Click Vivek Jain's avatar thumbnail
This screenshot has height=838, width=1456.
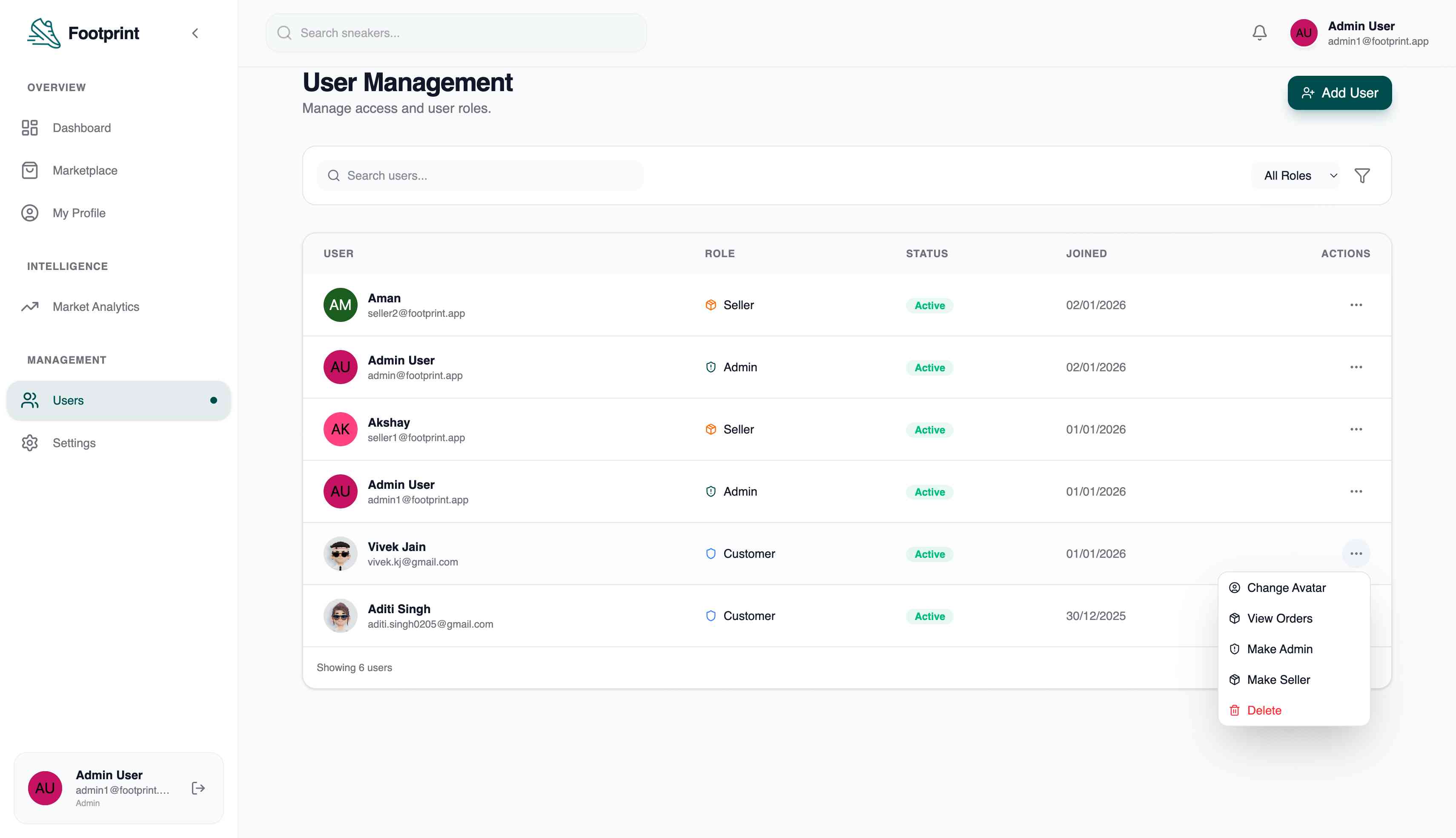point(340,554)
